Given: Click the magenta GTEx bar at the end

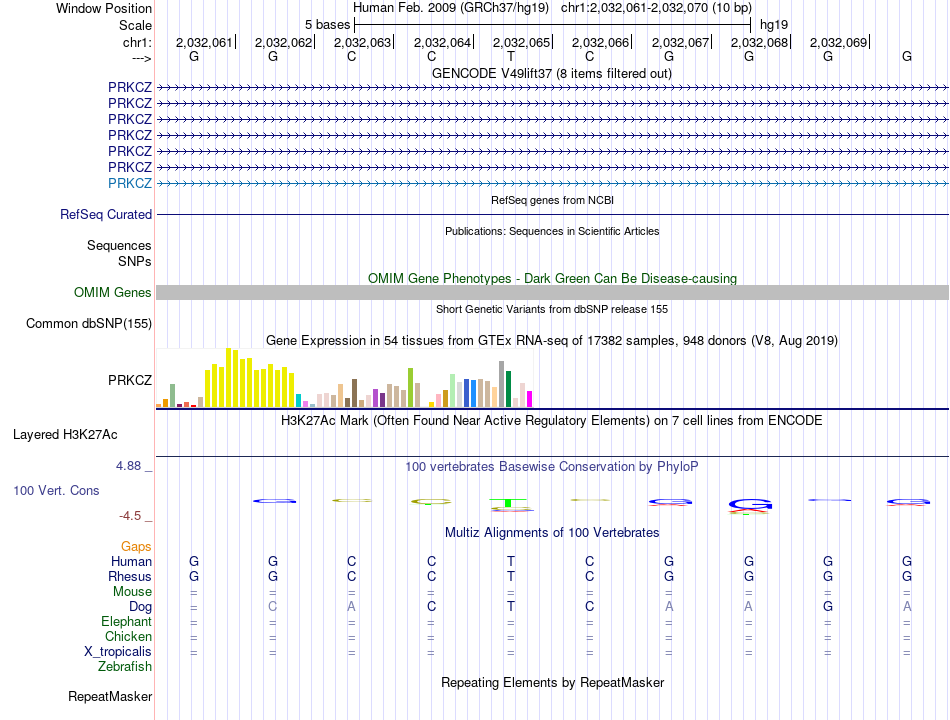Looking at the screenshot, I should (x=530, y=399).
